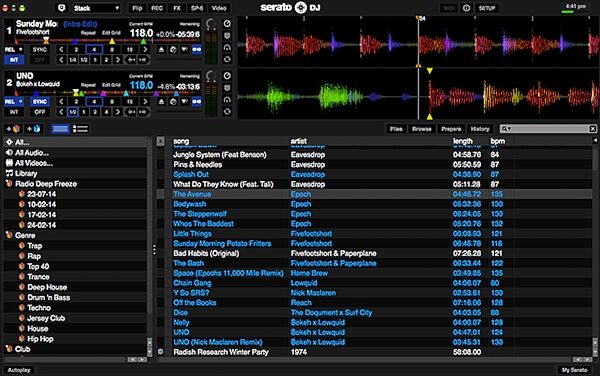Click the disc icon on deck 2

[173, 102]
